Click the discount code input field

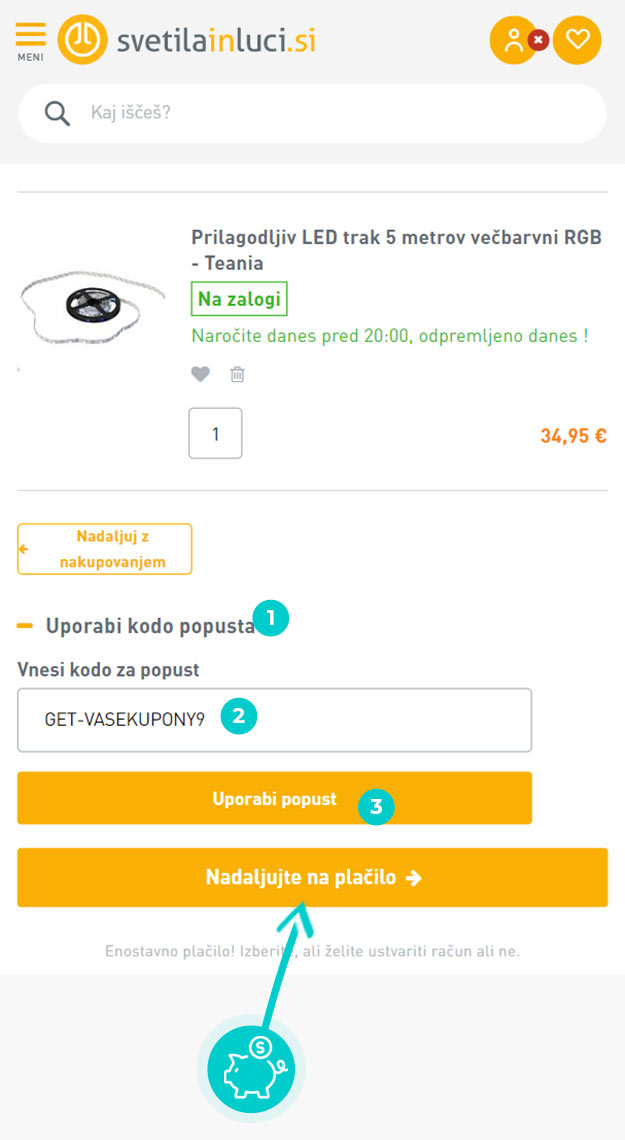click(275, 720)
